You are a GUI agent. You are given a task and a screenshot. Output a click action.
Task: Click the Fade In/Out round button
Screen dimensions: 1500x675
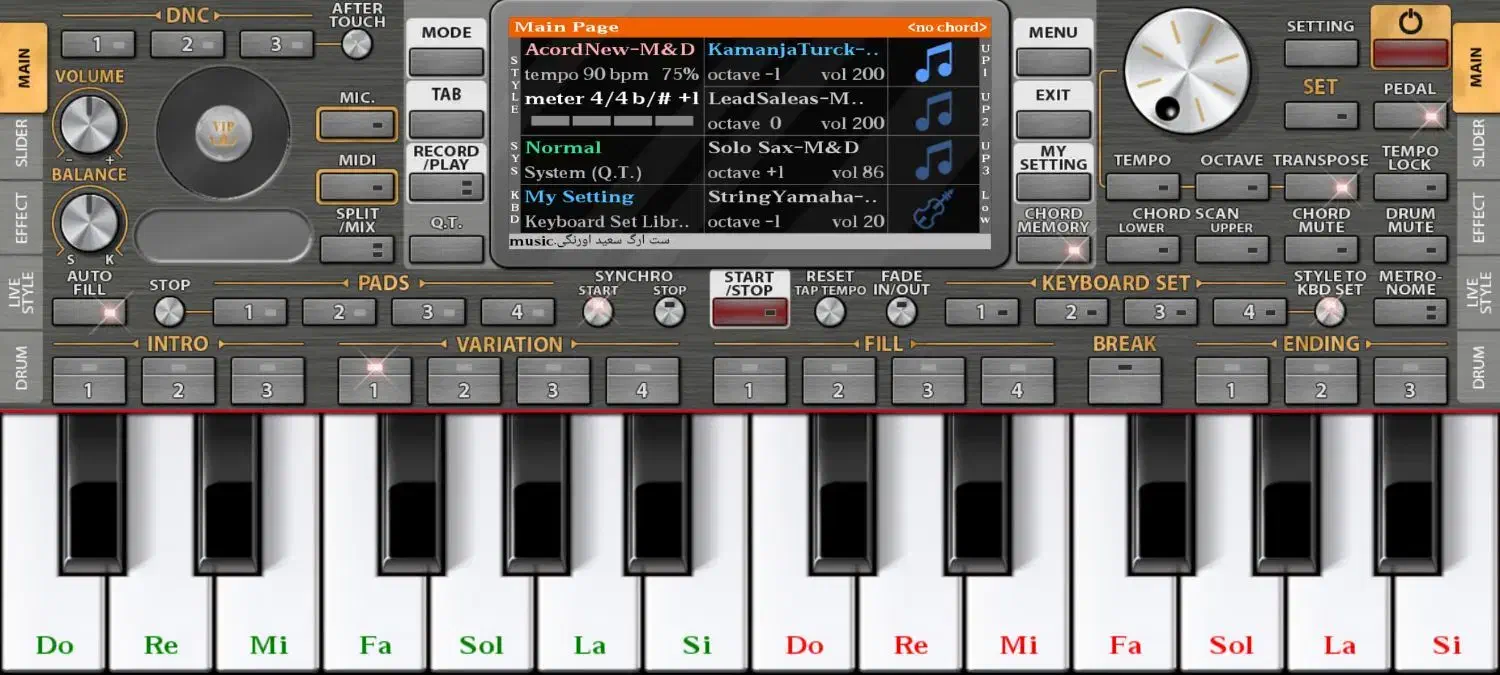(901, 312)
